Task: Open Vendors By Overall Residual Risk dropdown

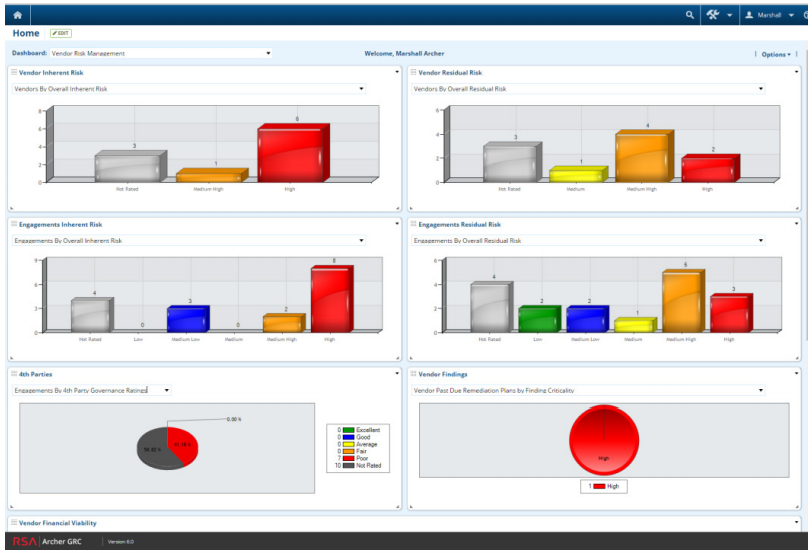Action: pos(588,89)
